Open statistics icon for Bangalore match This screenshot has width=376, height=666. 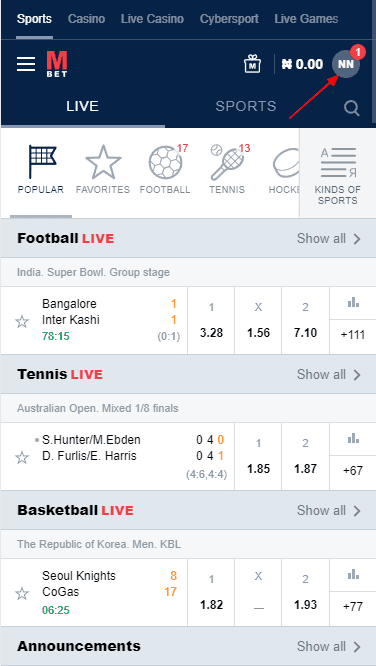[x=353, y=303]
